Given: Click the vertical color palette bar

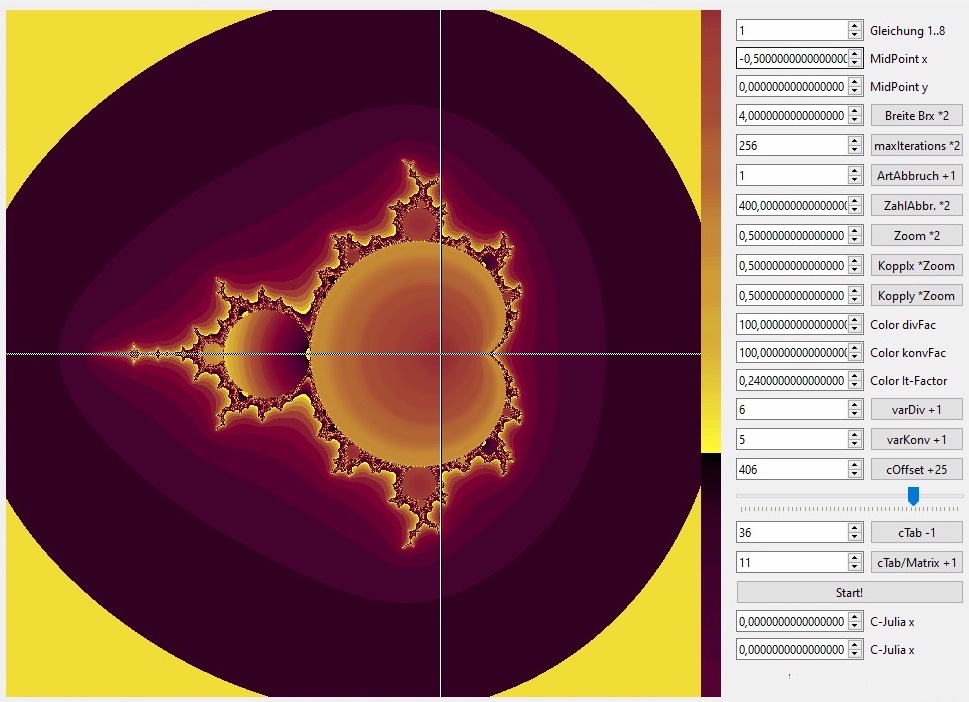Looking at the screenshot, I should pyautogui.click(x=711, y=353).
